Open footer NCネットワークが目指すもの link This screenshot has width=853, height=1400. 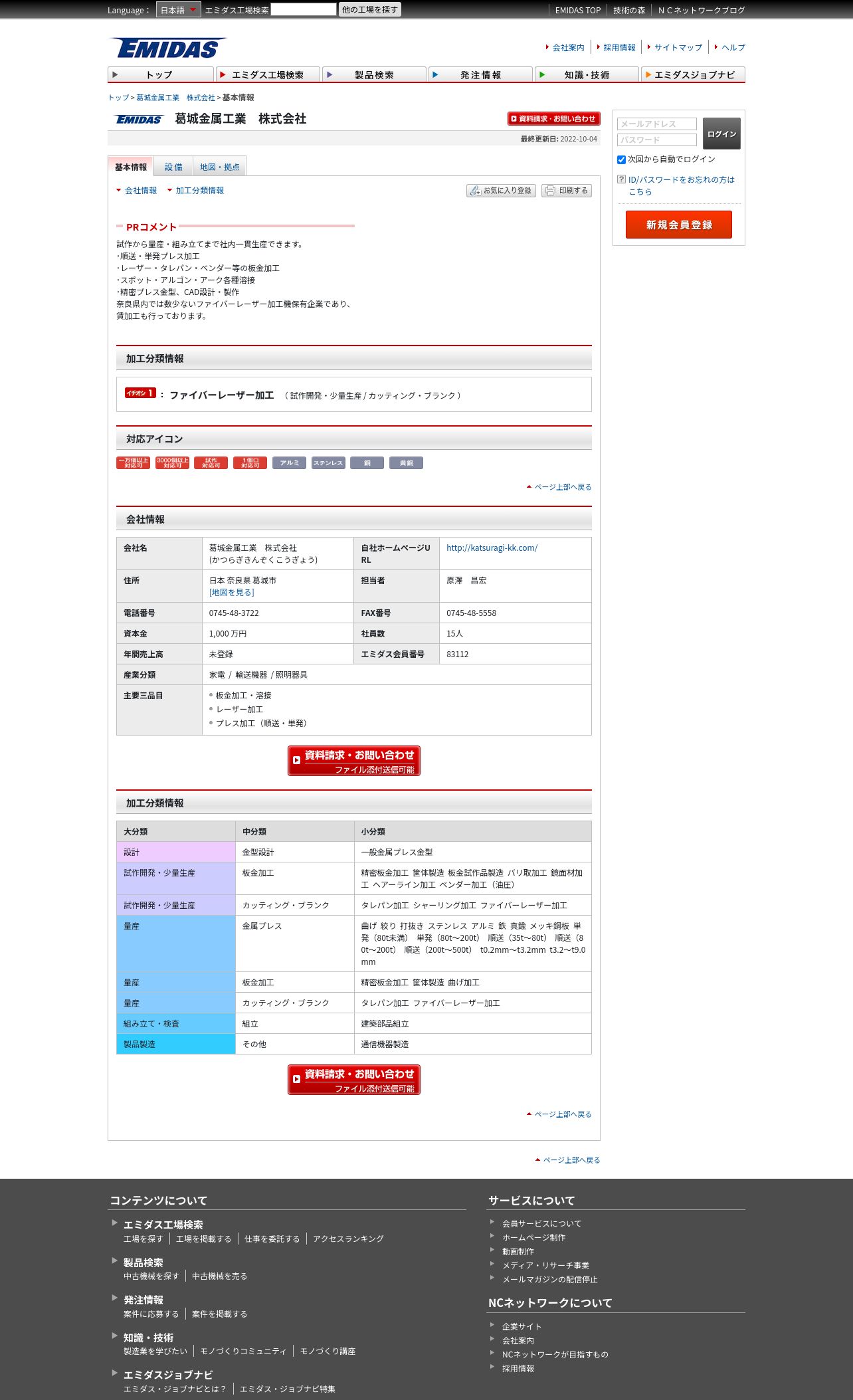pyautogui.click(x=555, y=1355)
